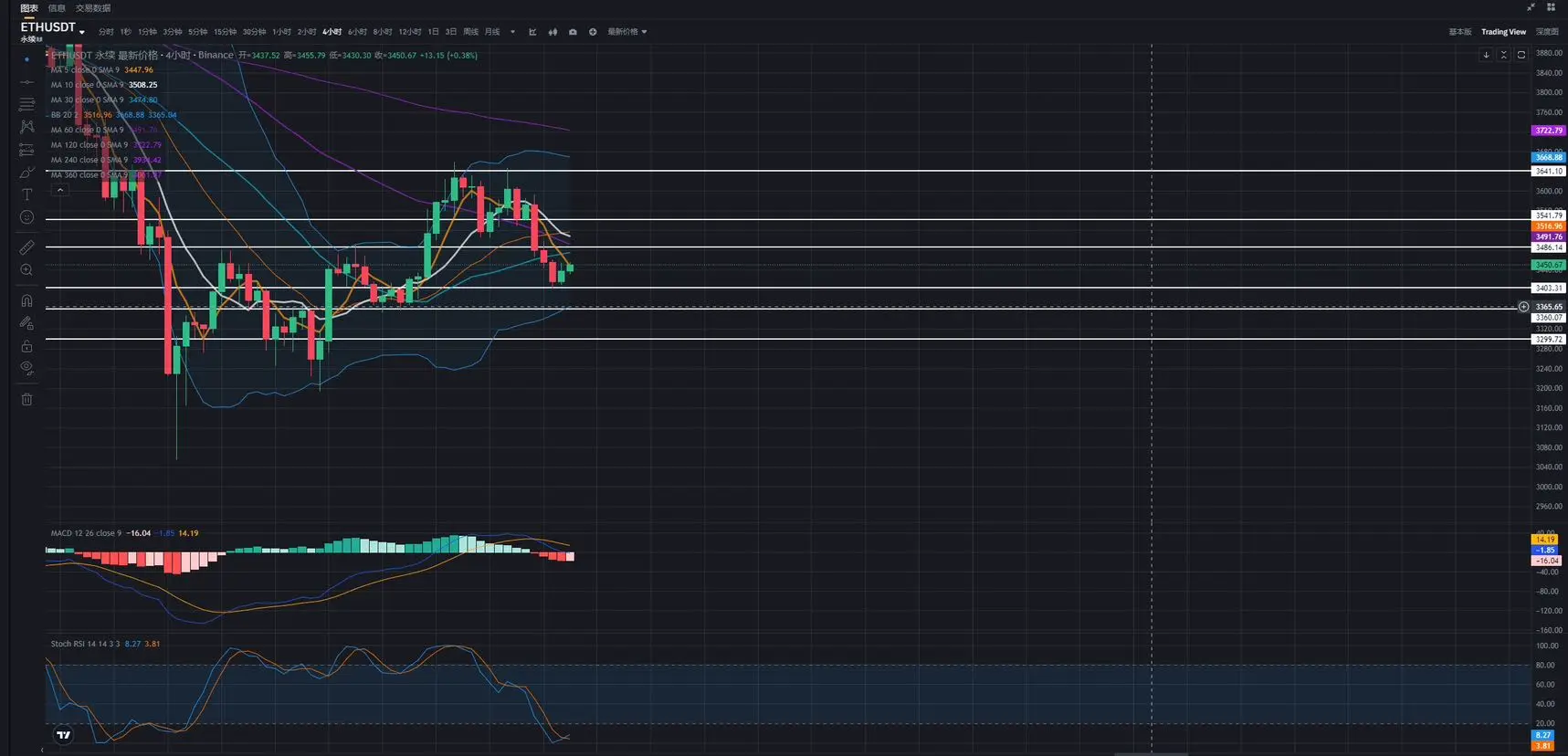
Task: Toggle lock all drawing tools
Action: point(26,346)
